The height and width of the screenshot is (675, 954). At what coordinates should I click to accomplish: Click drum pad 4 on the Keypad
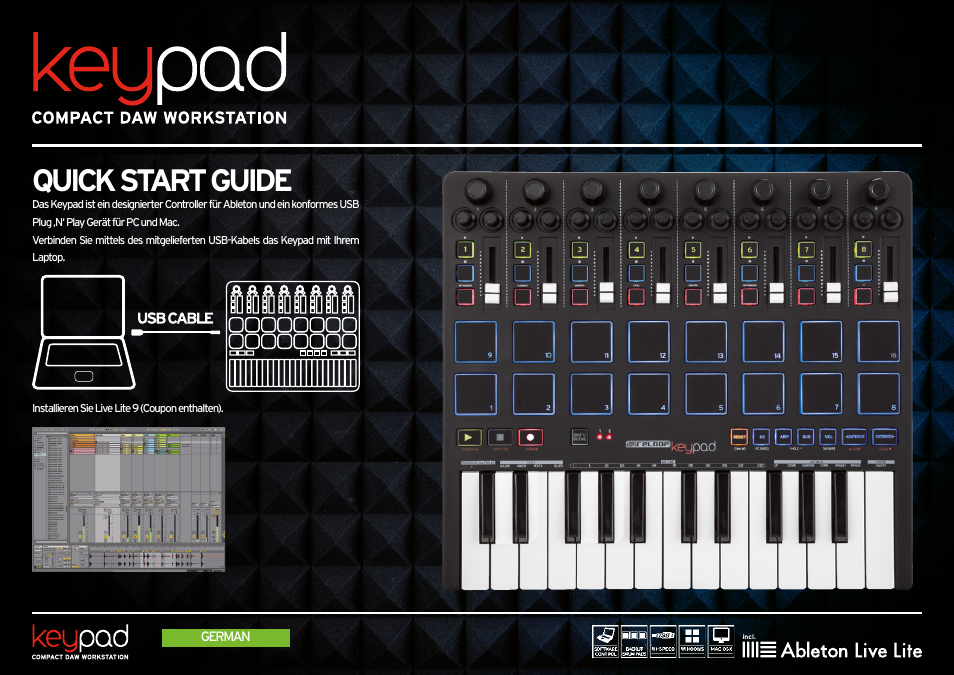click(649, 394)
